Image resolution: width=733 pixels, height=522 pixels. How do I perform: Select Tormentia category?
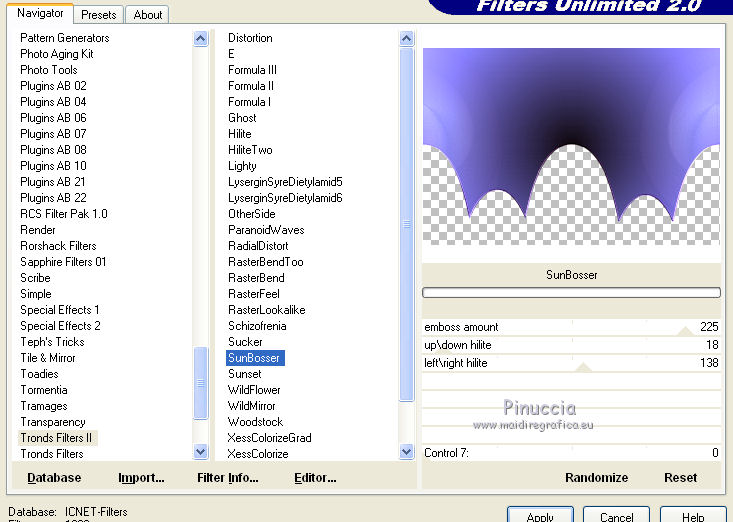[43, 390]
